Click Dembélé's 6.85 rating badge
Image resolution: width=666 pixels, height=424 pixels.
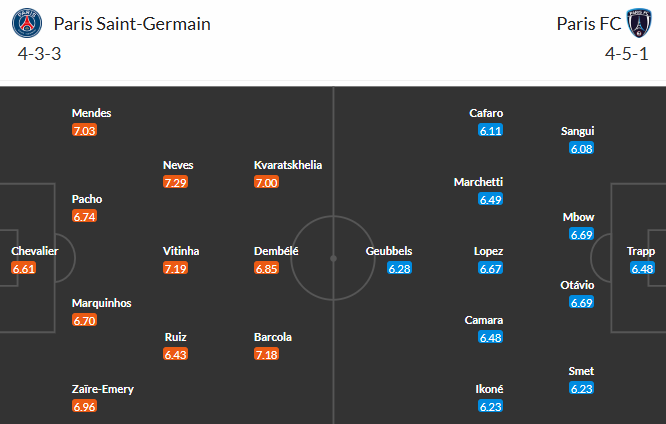click(x=267, y=269)
